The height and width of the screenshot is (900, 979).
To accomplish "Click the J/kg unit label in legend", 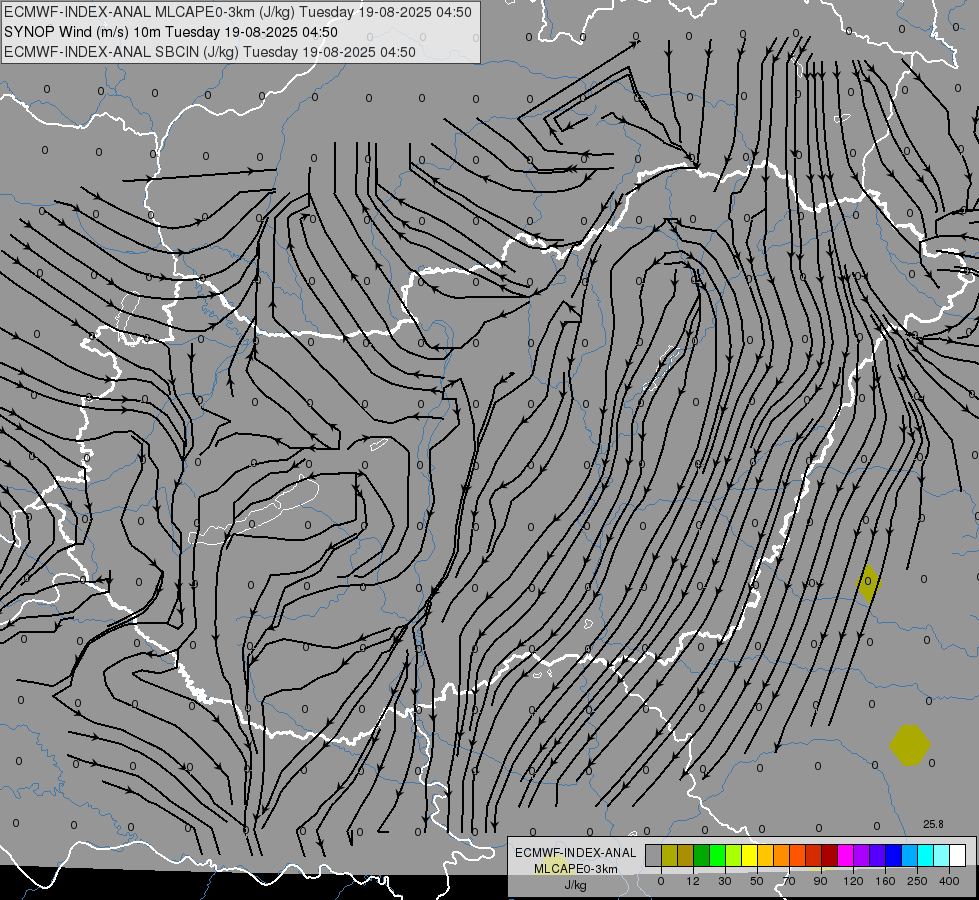I will 576,885.
